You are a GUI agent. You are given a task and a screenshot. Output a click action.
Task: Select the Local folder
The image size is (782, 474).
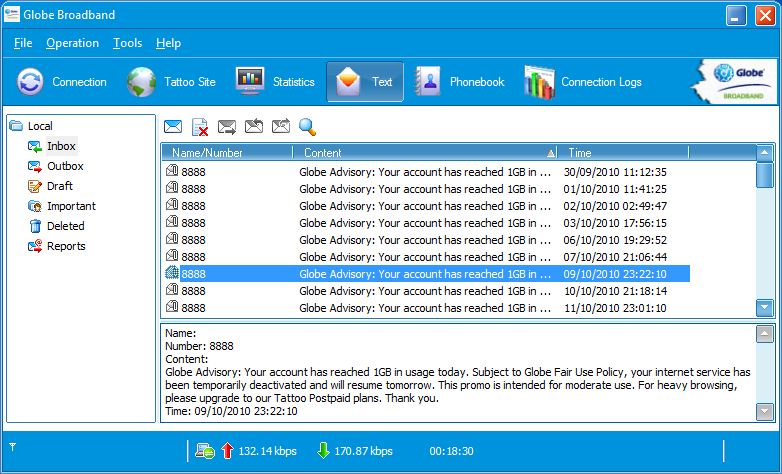point(31,126)
